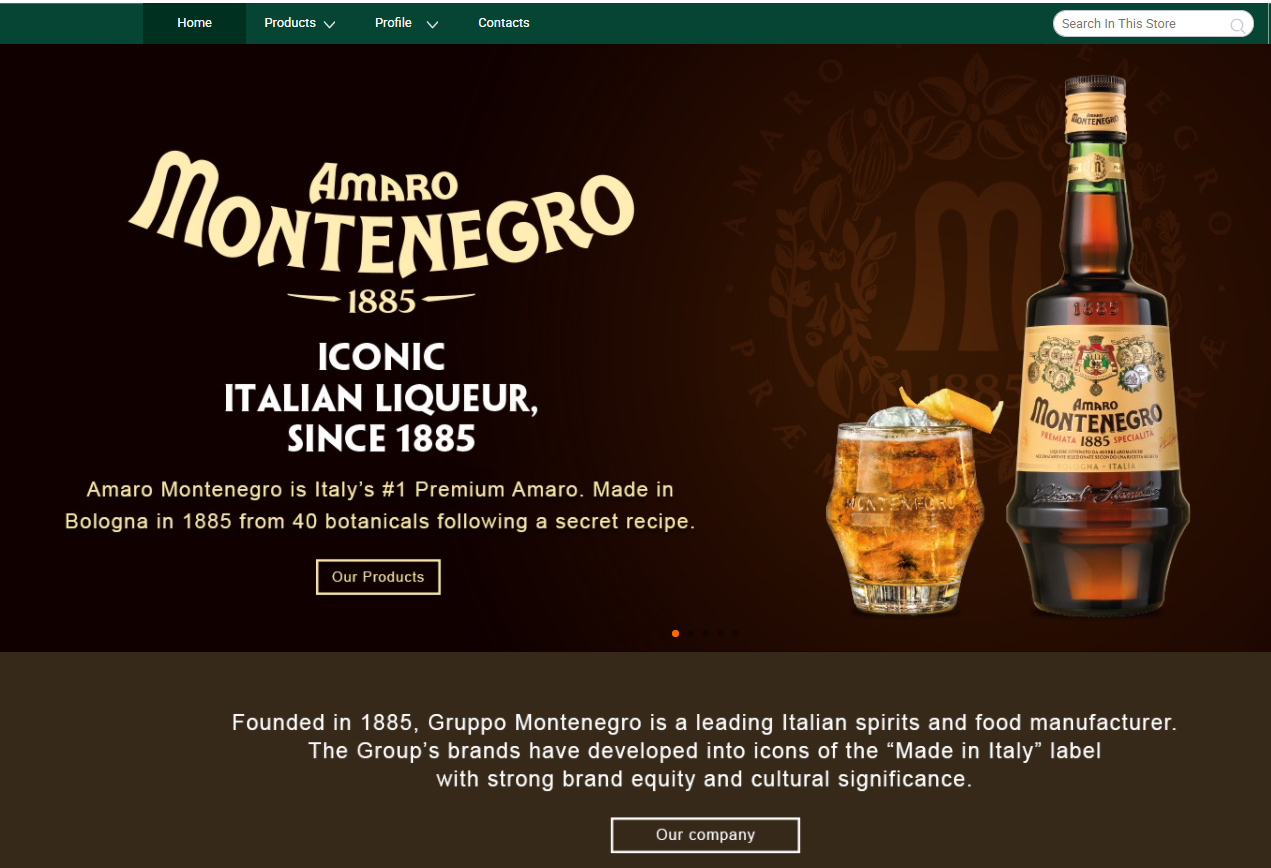Focus the Search In This Store field
Screen dimensions: 1271x868
coord(1153,24)
